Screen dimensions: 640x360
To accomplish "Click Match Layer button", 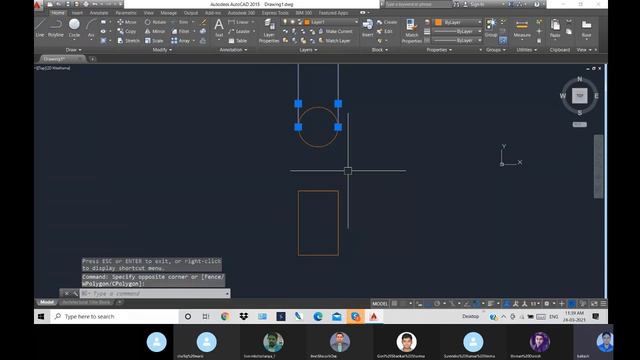I will tap(334, 41).
